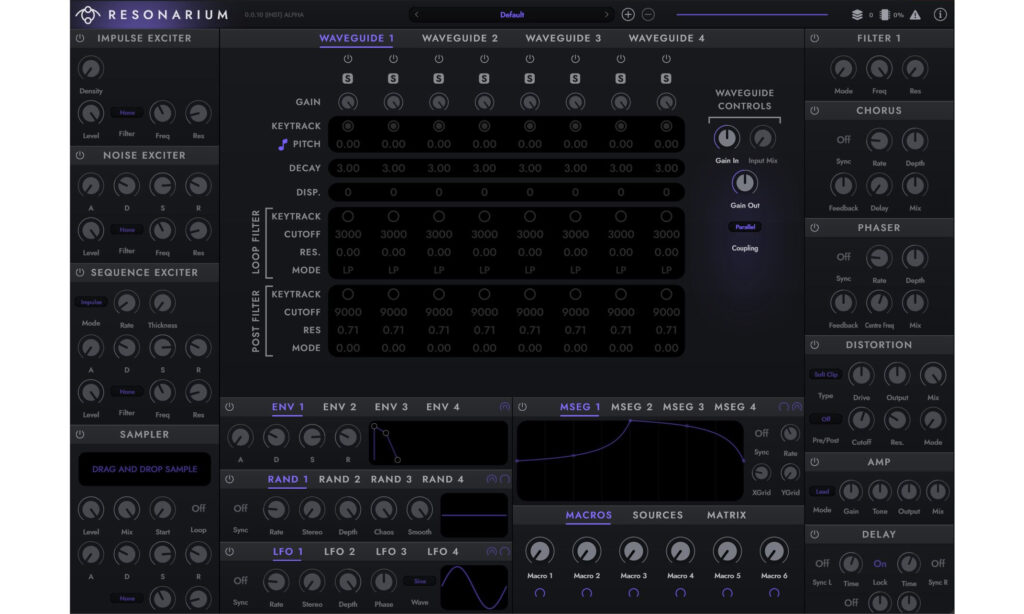
Task: Click the modulation source icon in ENV tab row
Action: point(504,407)
